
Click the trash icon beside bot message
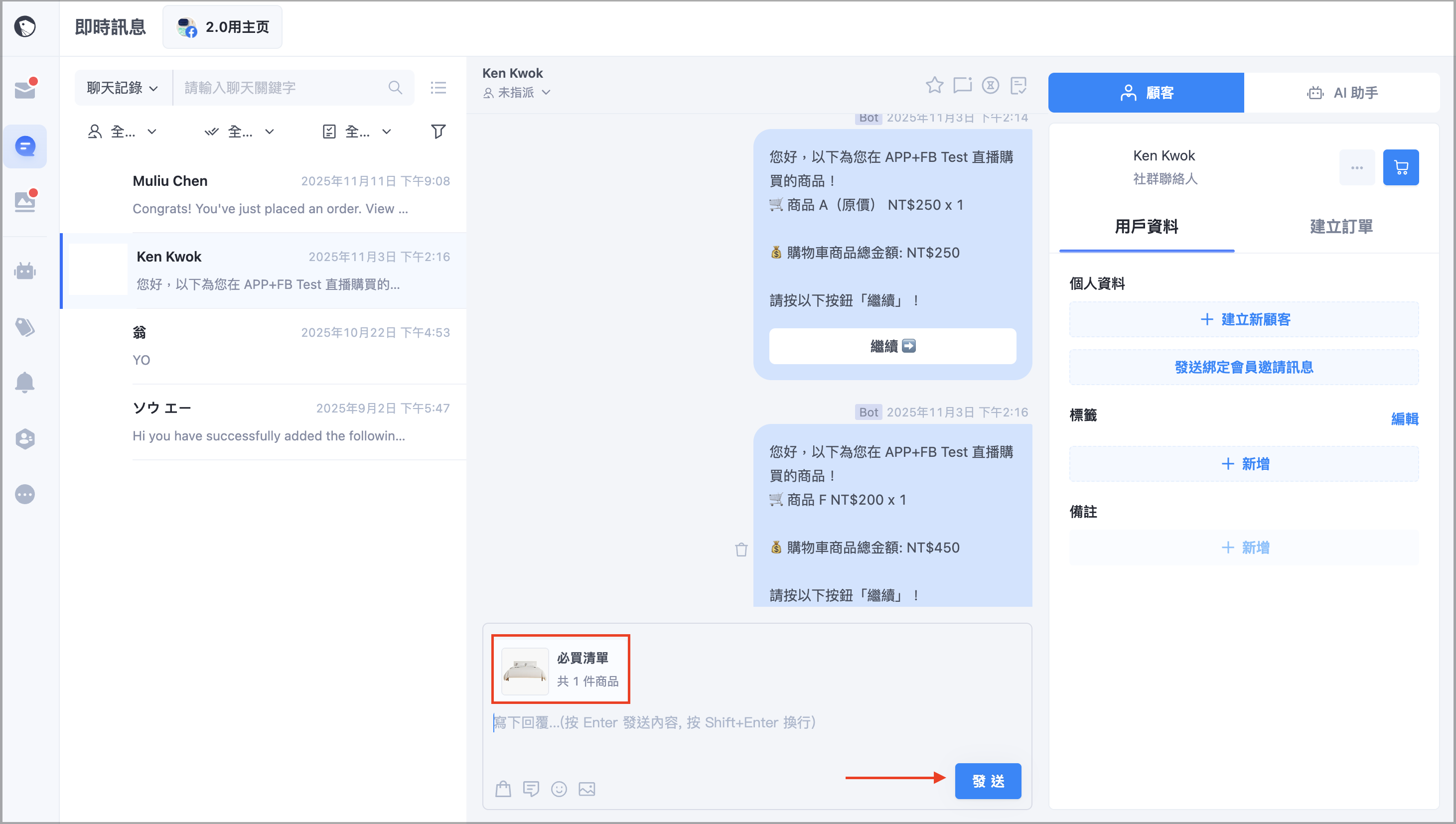(741, 549)
